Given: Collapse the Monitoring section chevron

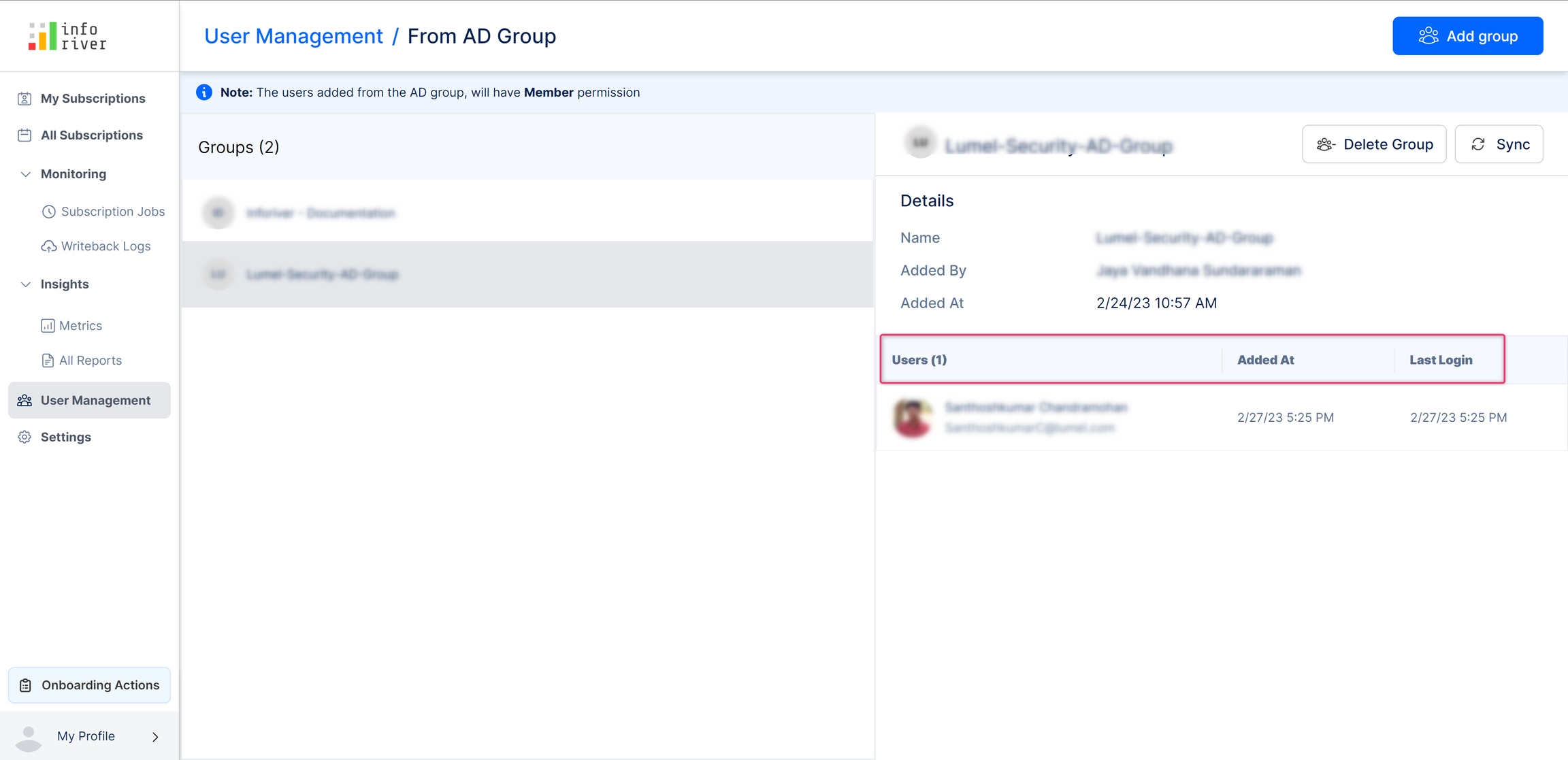Looking at the screenshot, I should [x=25, y=174].
